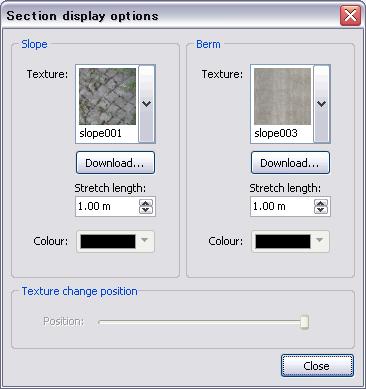366x389 pixels.
Task: Click the Close button at the bottom
Action: point(317,366)
